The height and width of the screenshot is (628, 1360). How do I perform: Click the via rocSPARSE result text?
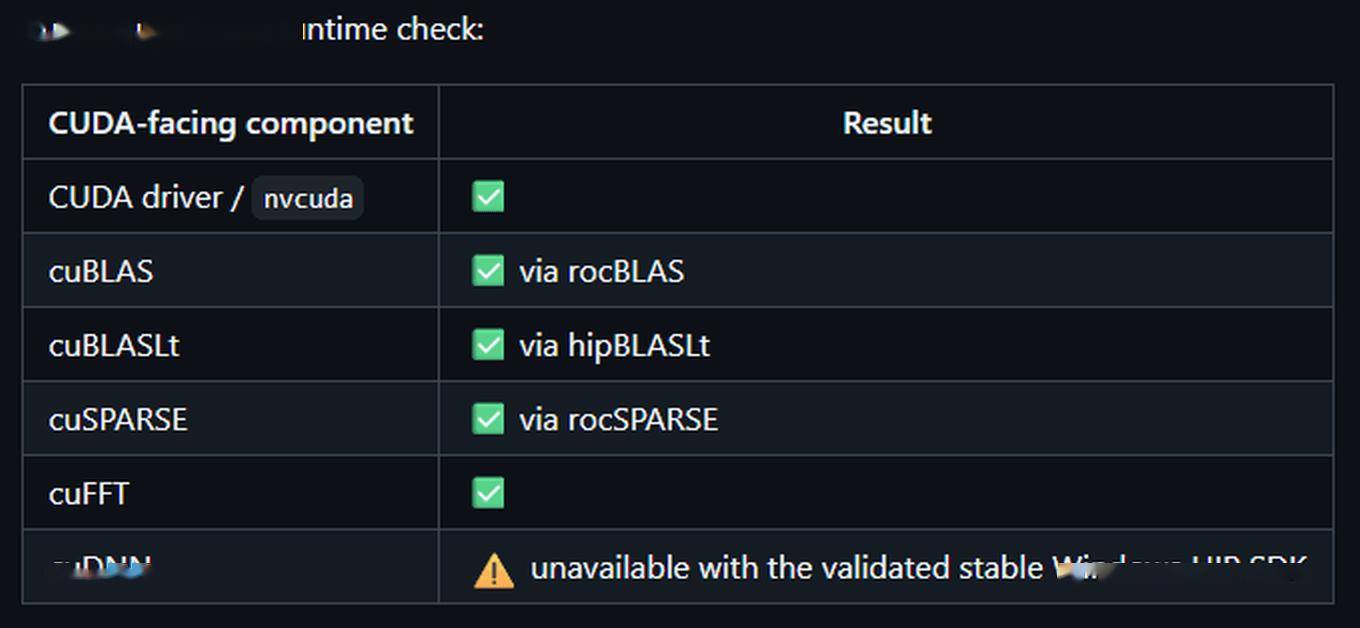618,419
